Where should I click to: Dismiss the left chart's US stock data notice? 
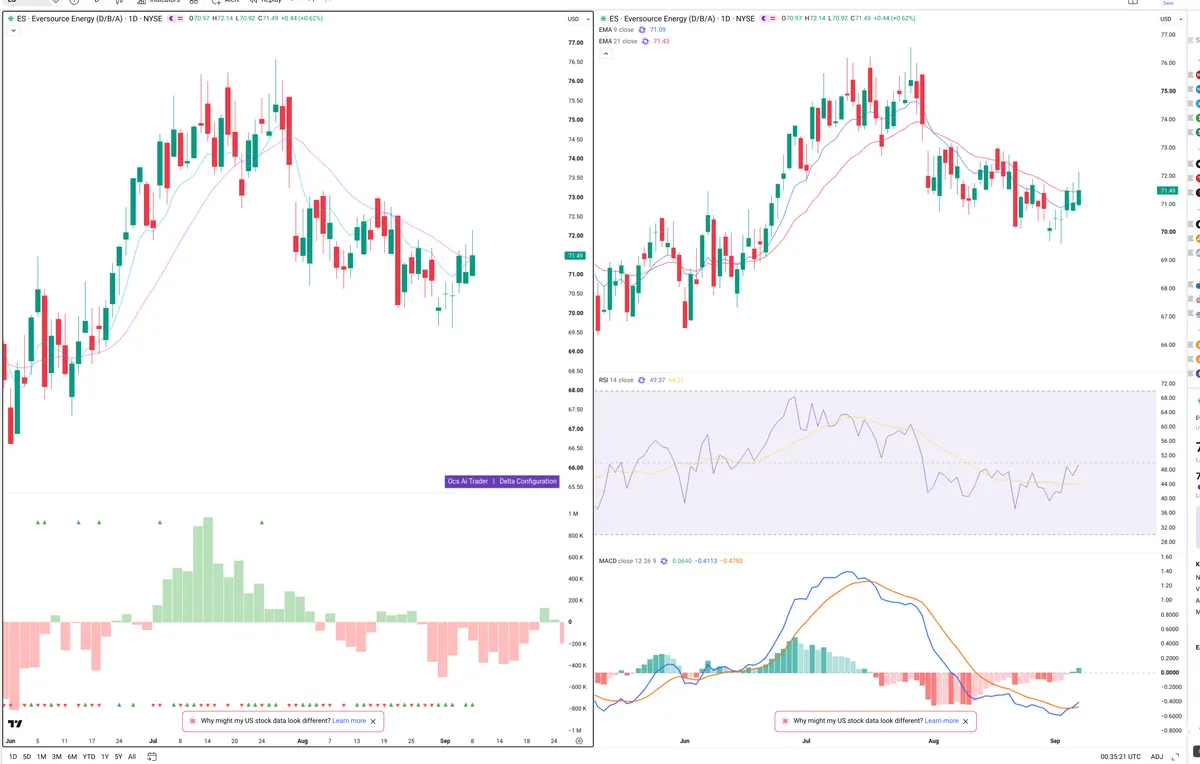click(x=374, y=720)
